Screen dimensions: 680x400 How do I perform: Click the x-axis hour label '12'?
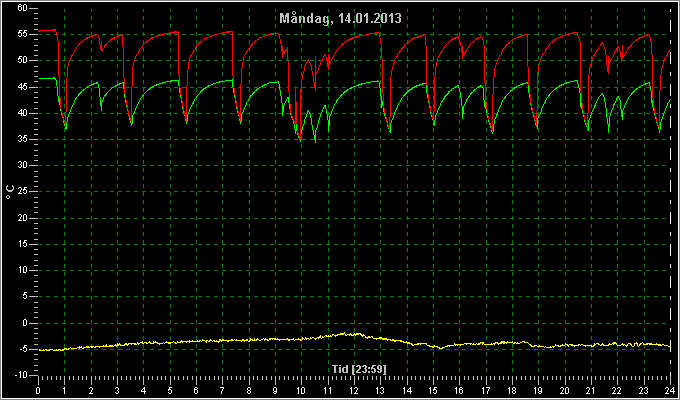(354, 390)
